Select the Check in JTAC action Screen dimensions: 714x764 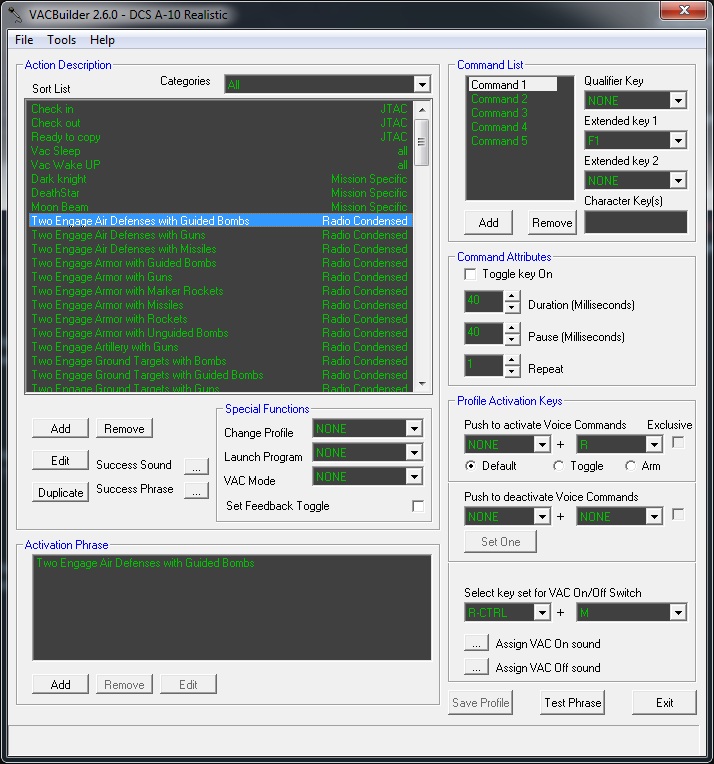219,109
